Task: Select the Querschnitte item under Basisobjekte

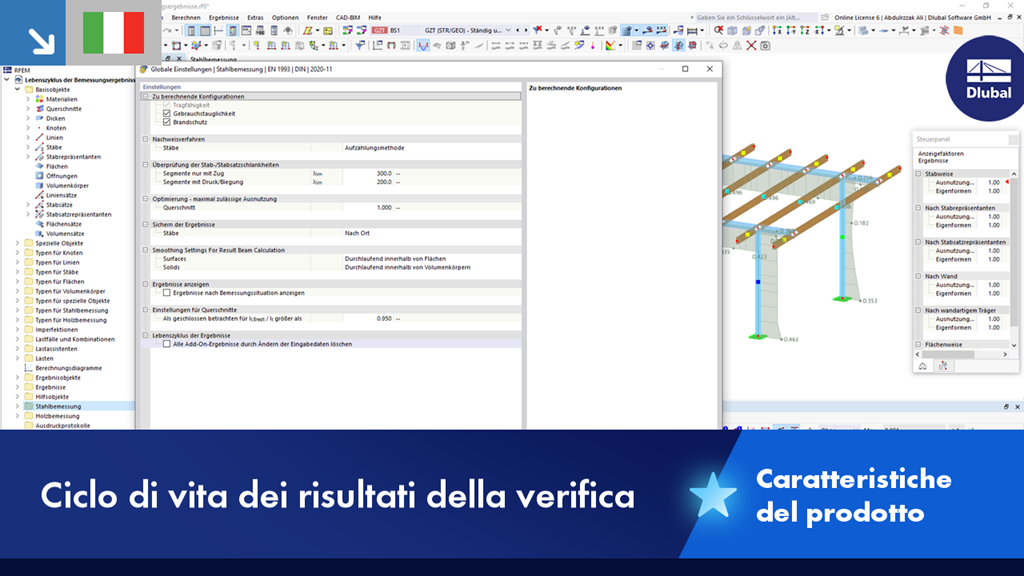Action: pos(65,109)
